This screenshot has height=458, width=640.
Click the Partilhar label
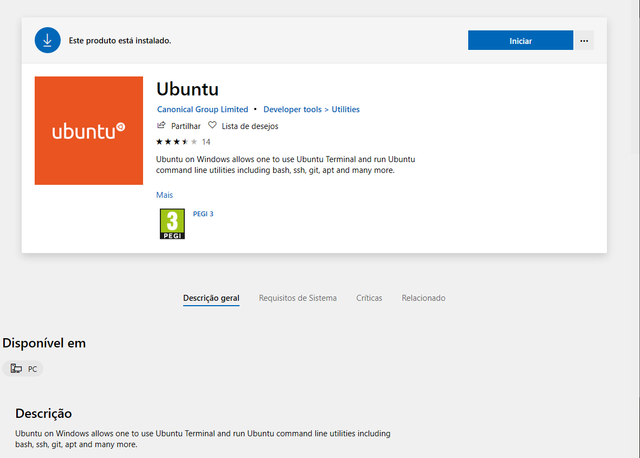click(x=186, y=126)
